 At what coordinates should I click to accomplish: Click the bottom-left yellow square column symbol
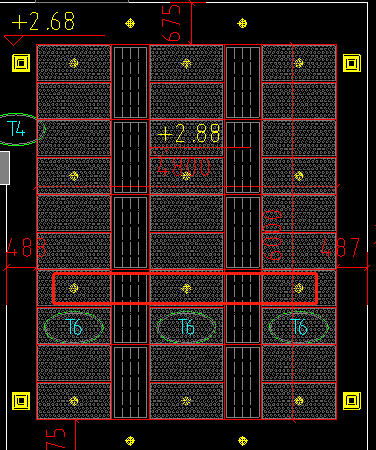21,401
